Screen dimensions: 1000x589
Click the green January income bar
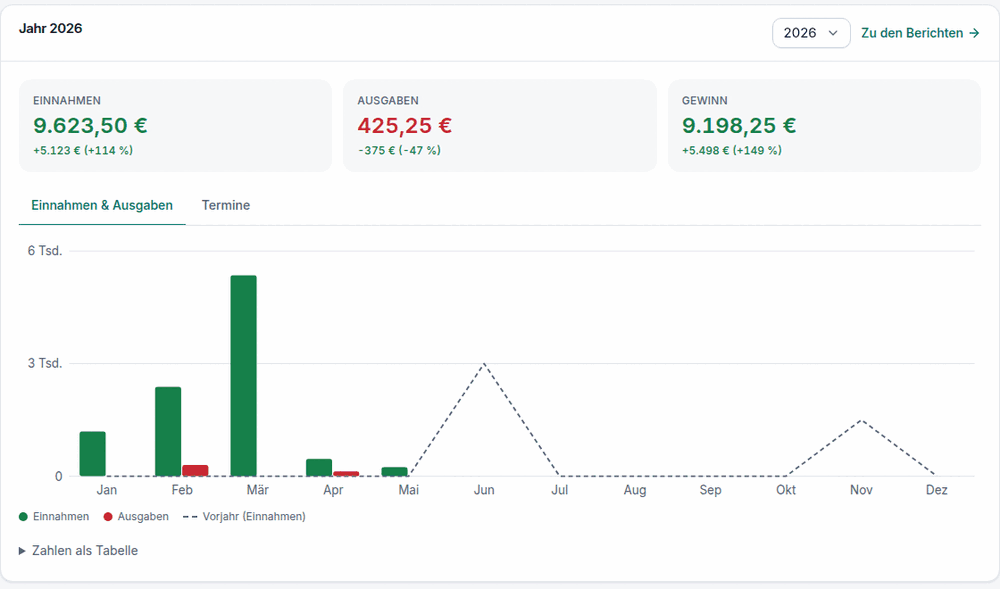[92, 454]
